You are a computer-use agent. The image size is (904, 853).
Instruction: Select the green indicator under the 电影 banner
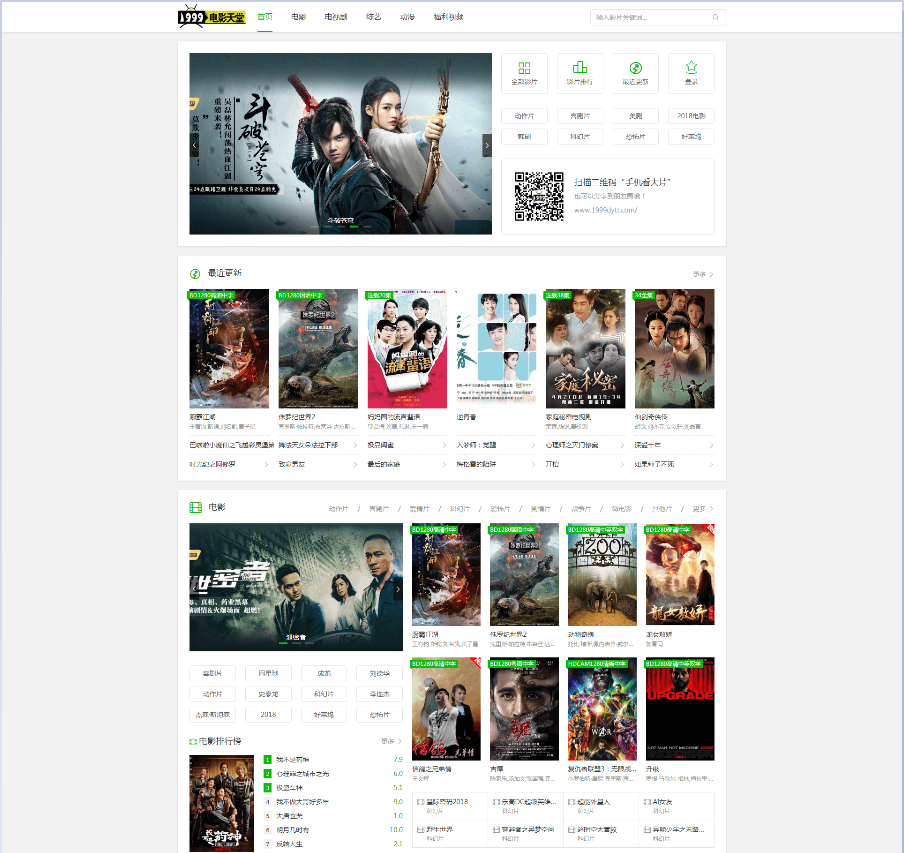point(284,643)
